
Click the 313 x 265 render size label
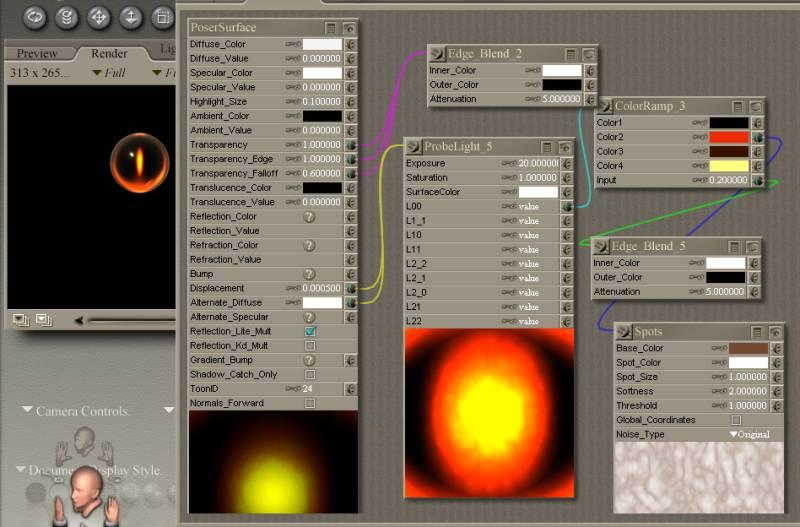click(43, 73)
